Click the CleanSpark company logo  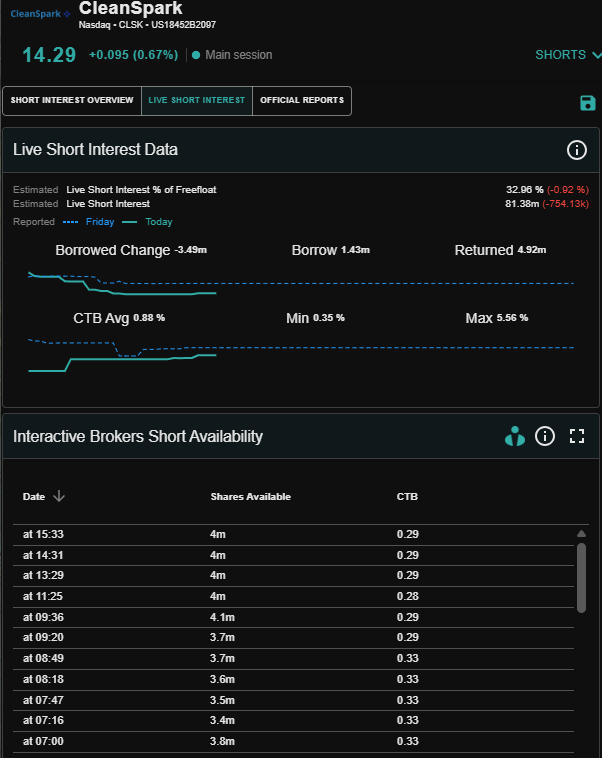[40, 14]
